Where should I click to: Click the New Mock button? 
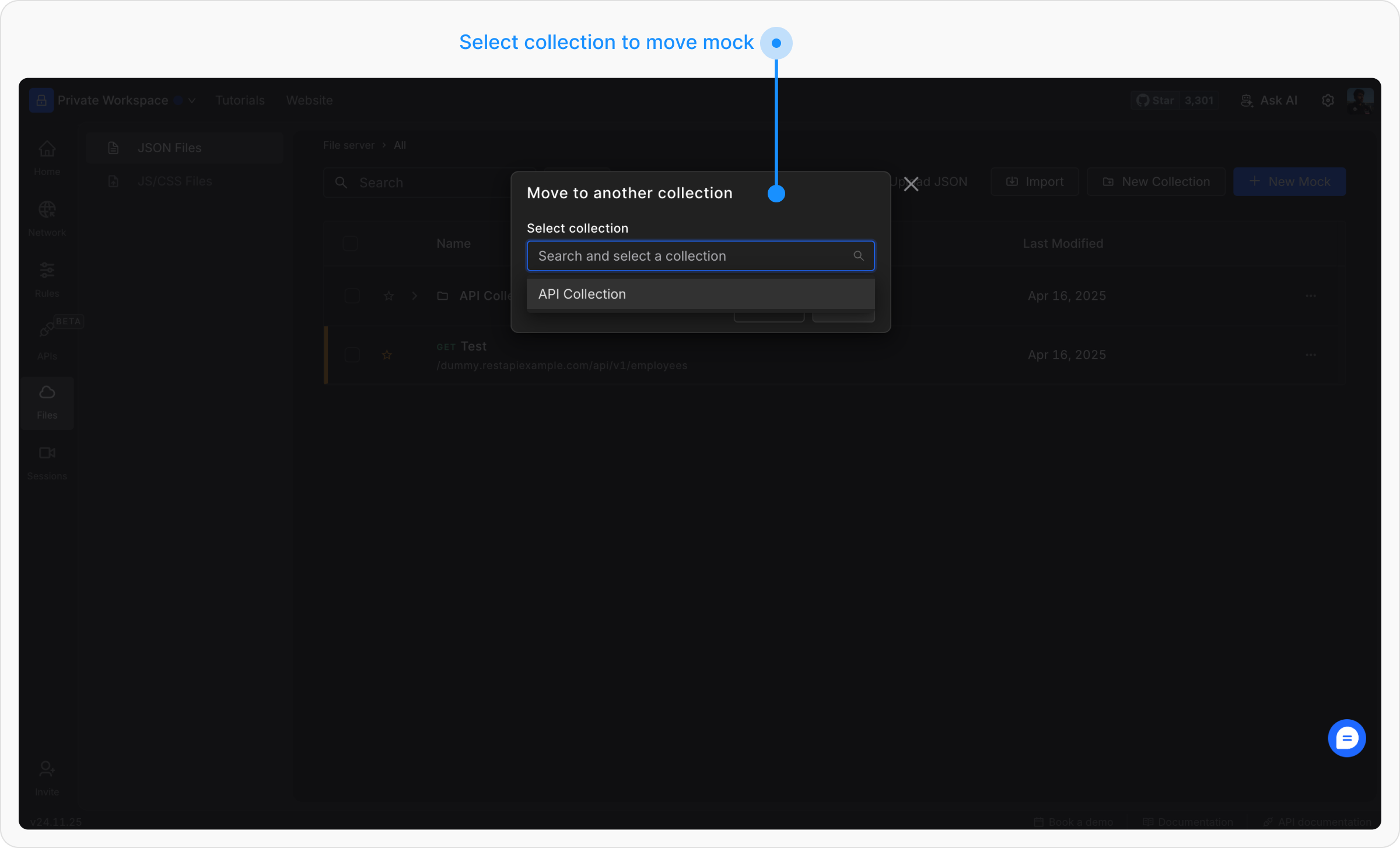coord(1289,181)
